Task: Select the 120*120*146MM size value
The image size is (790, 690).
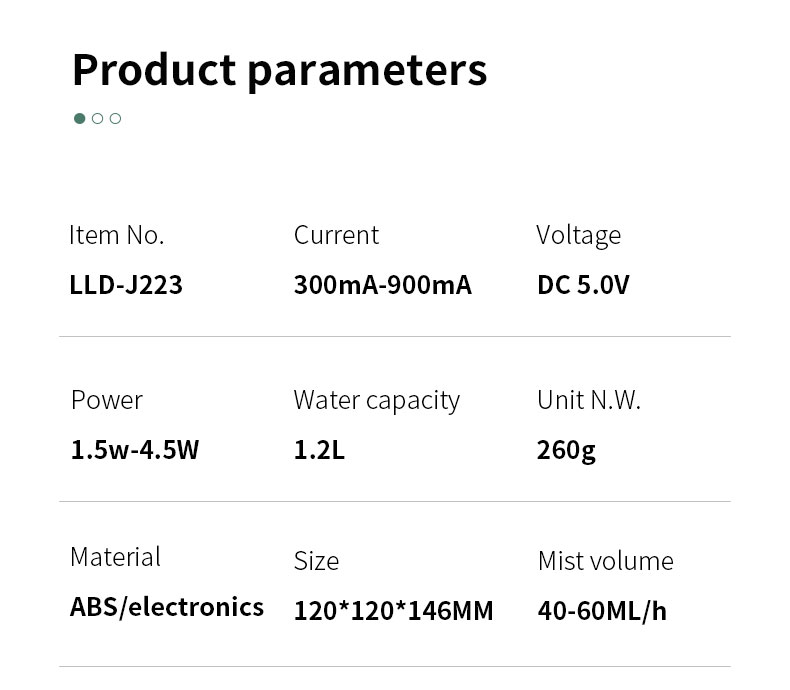Action: tap(393, 610)
